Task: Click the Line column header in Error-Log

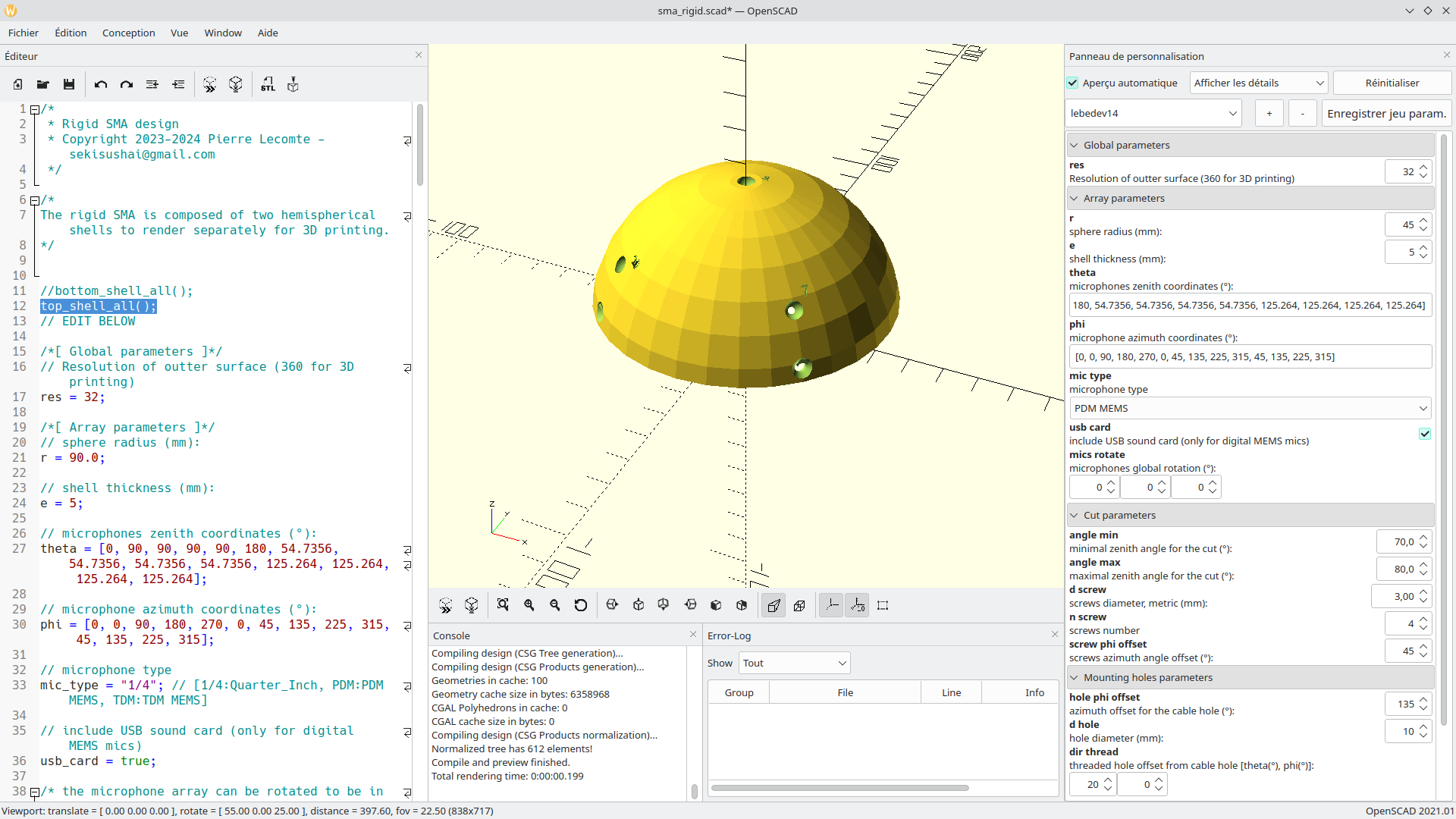Action: coord(951,692)
